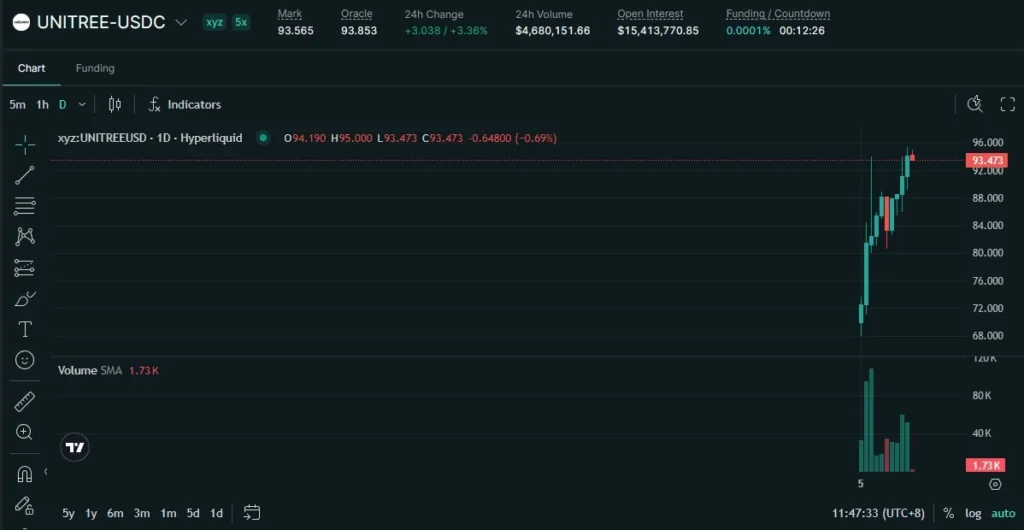
Task: Collapse the drawing toolbar arrow
Action: tap(46, 471)
